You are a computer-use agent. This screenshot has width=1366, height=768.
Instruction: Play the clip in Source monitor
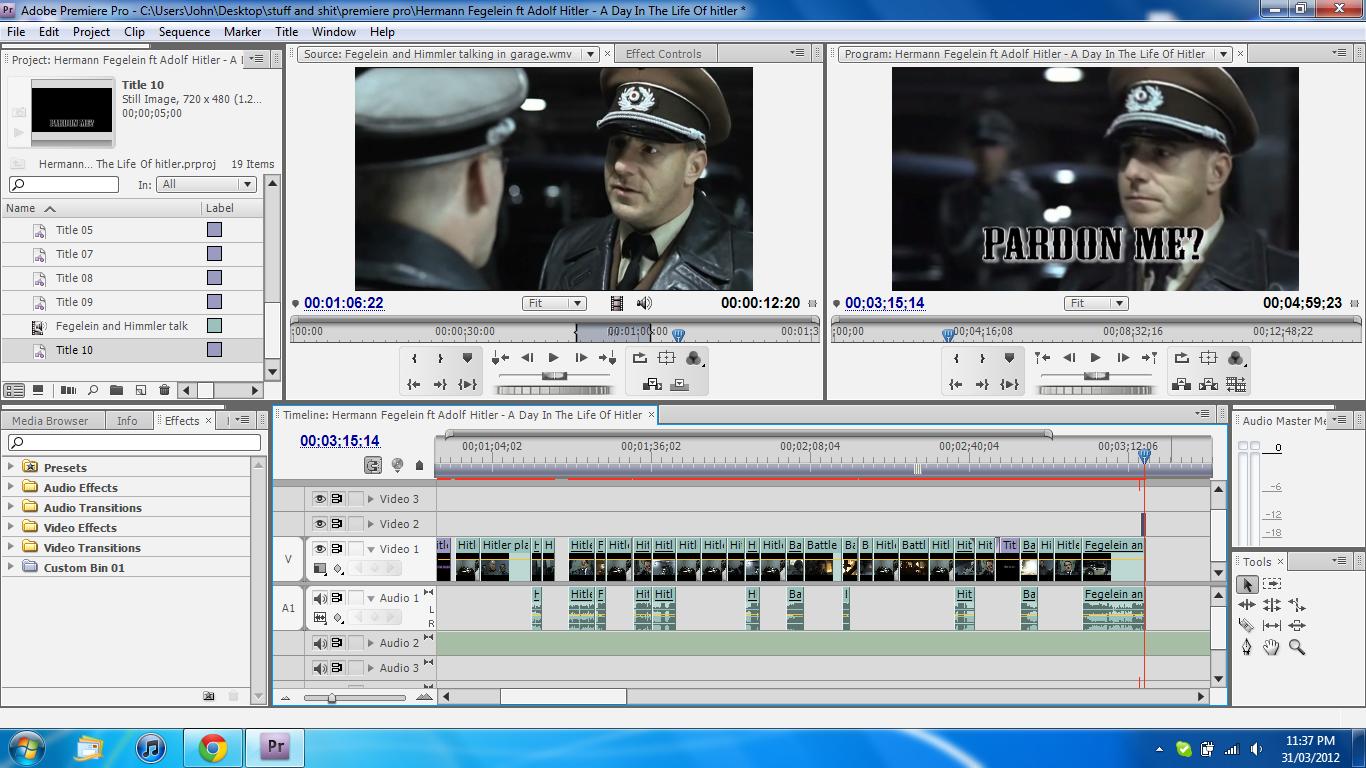[x=553, y=358]
